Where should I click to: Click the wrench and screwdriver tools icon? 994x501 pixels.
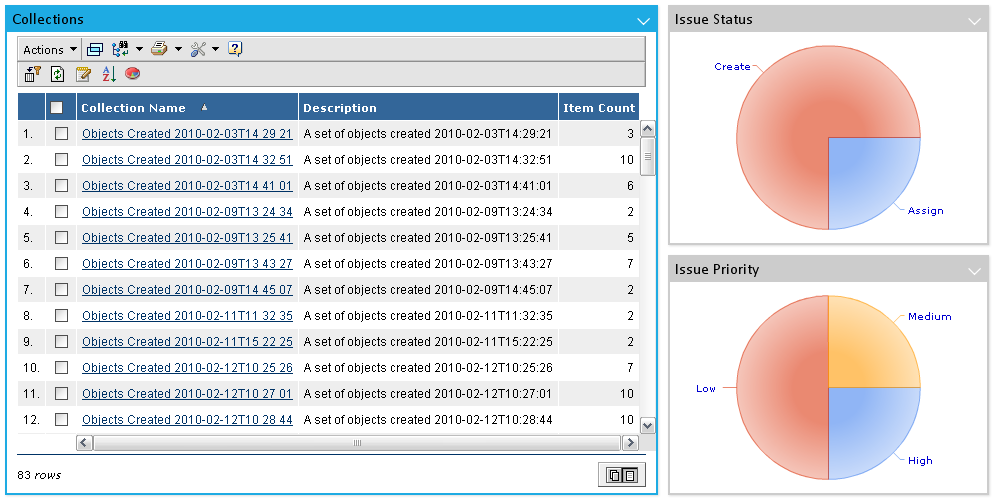[x=198, y=49]
